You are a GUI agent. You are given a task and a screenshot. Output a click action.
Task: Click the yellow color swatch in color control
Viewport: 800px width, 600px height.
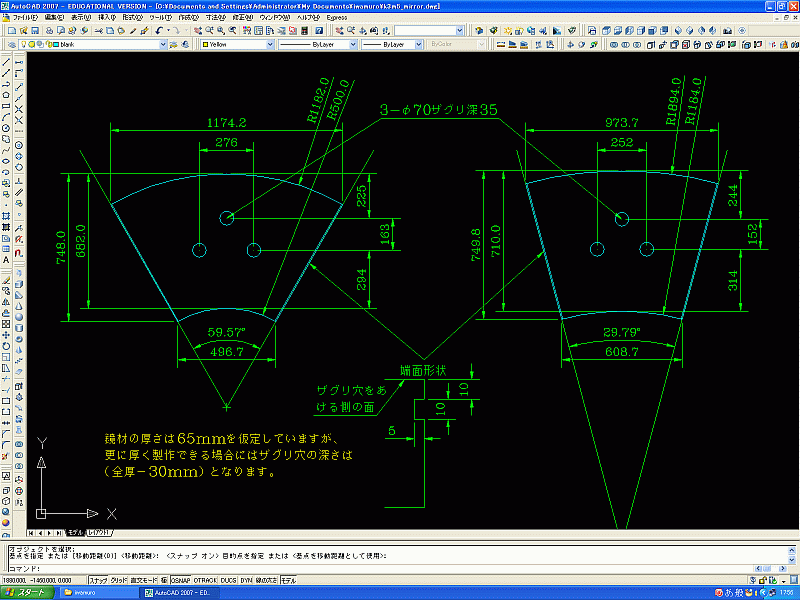tap(205, 44)
